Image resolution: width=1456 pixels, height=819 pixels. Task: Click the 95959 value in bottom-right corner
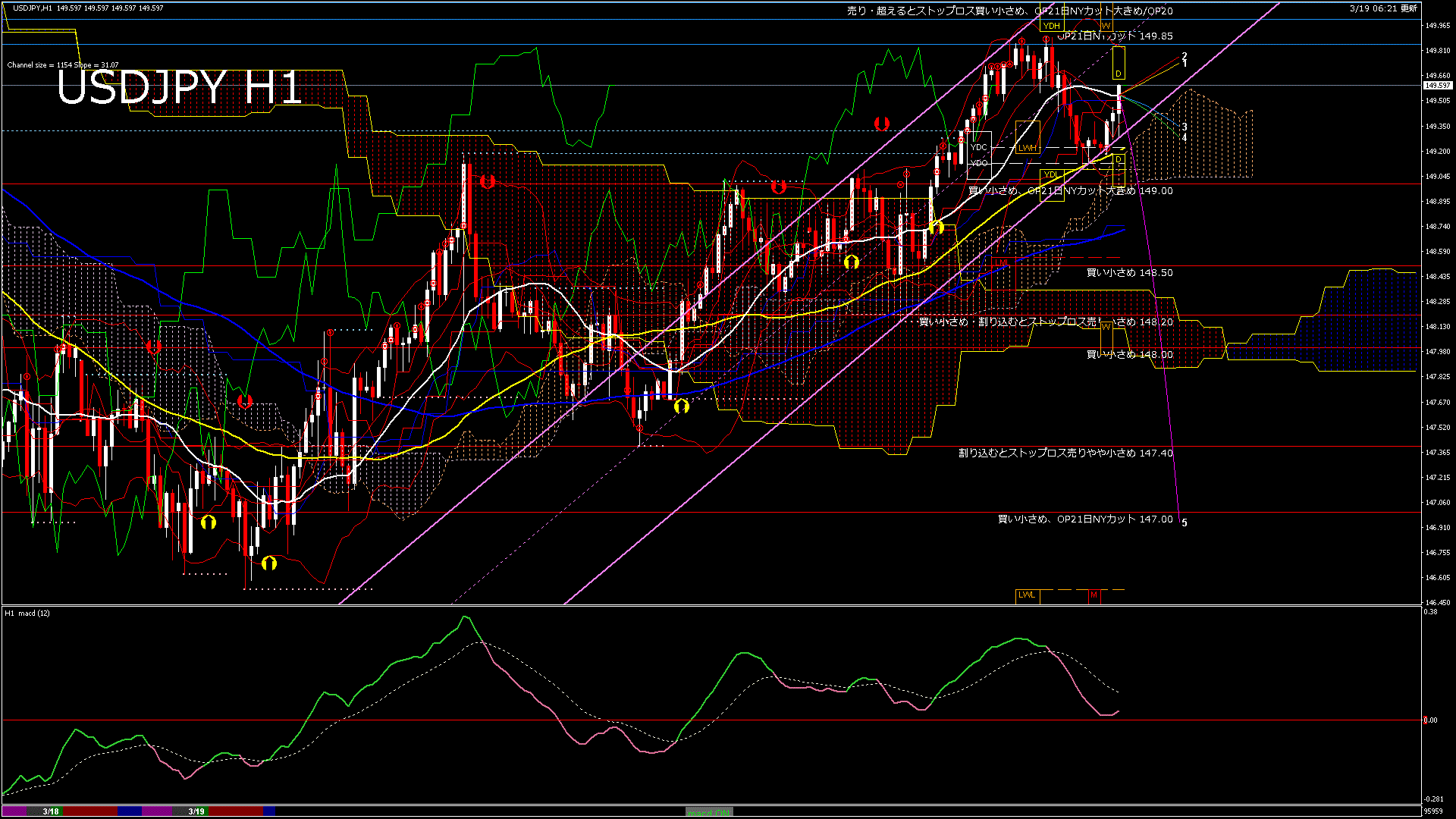point(1433,811)
